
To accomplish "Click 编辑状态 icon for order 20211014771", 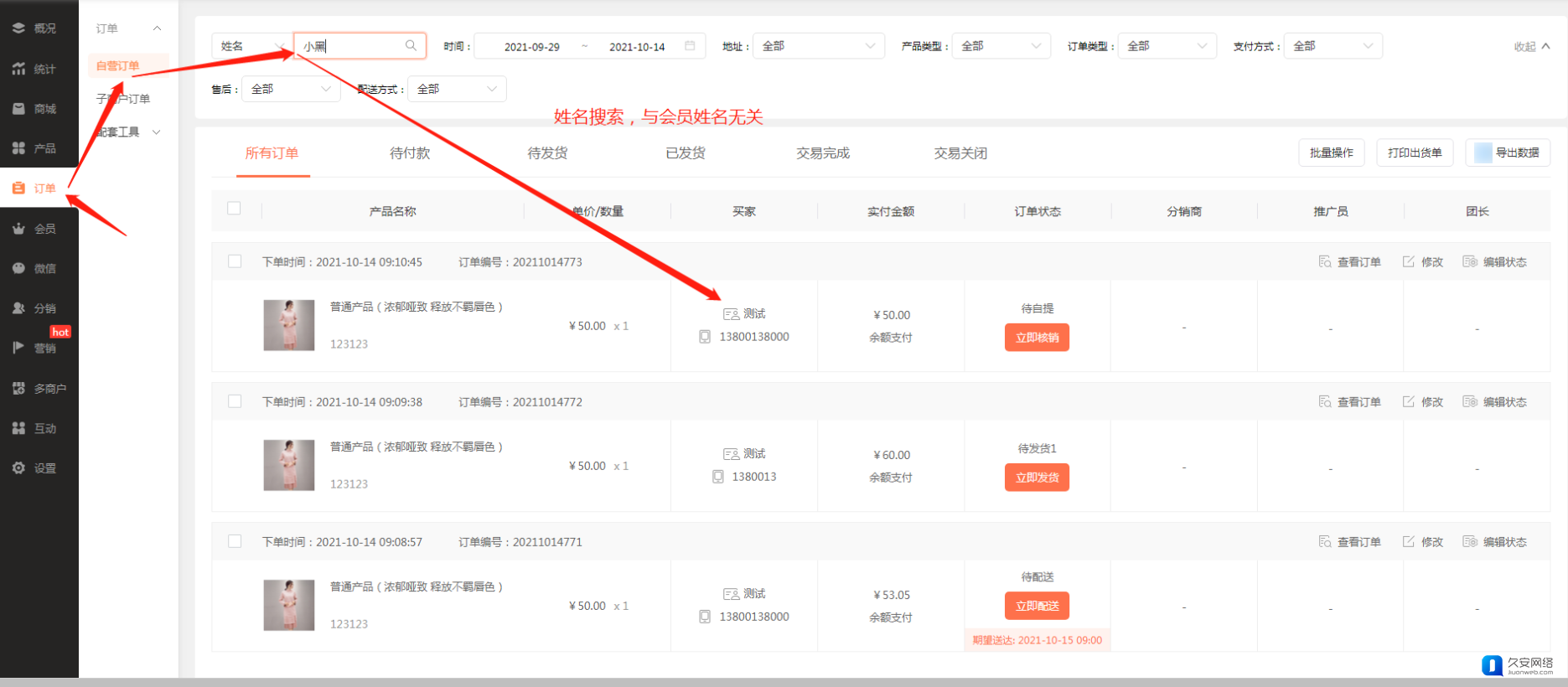I will pos(1470,542).
